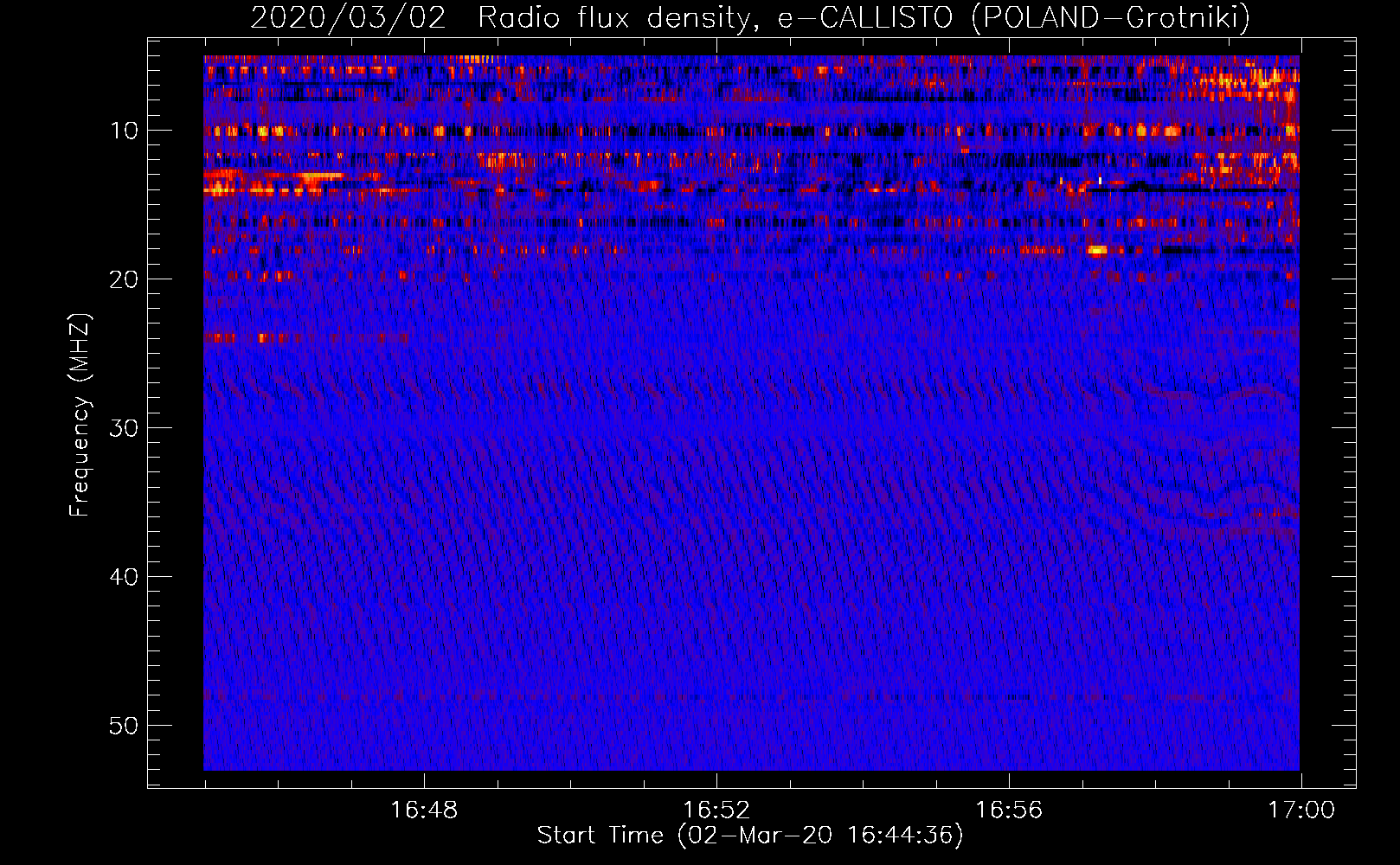This screenshot has height=865, width=1400.
Task: Click the 10 MHz frequency tick label
Action: tap(125, 131)
